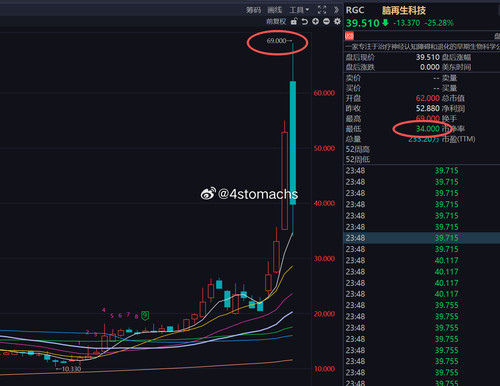Click the 10.330 low price label
500x386 pixels.
71,369
